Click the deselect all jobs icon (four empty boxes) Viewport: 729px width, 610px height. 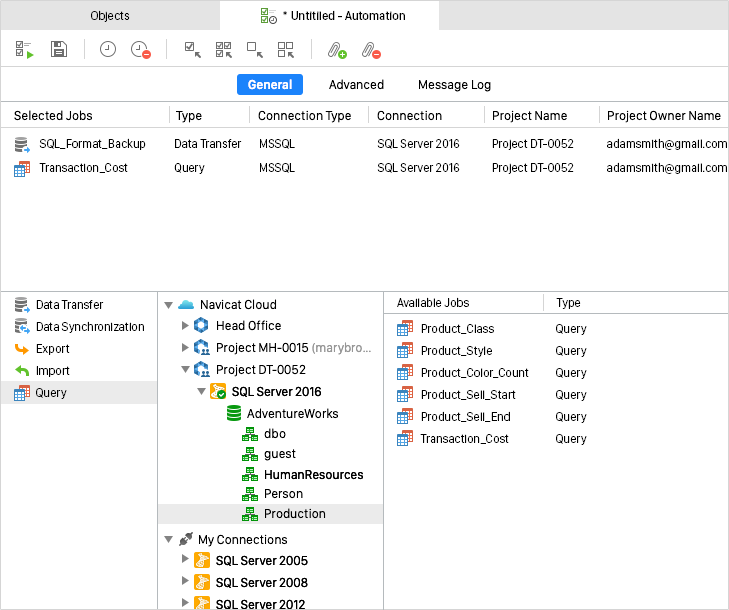coord(285,49)
